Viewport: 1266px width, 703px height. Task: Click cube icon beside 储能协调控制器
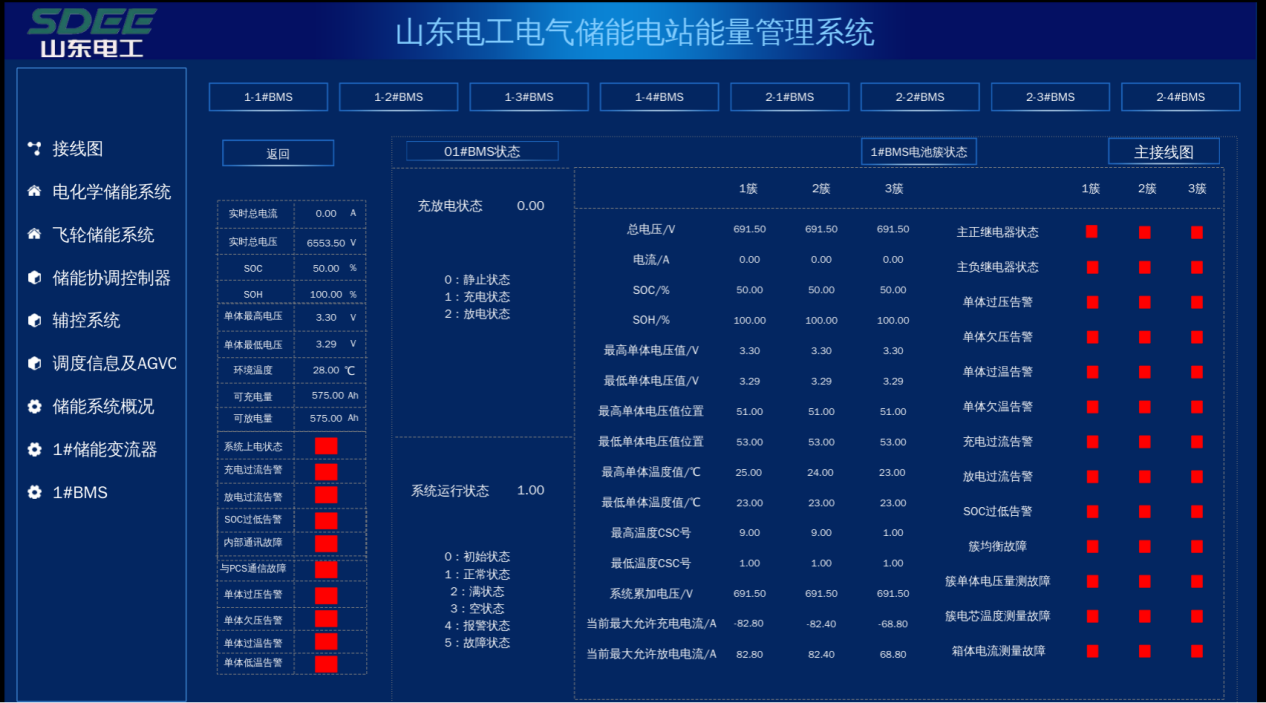point(34,278)
